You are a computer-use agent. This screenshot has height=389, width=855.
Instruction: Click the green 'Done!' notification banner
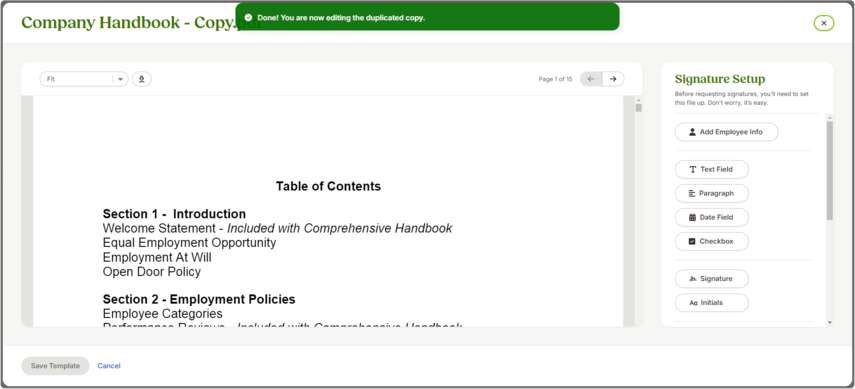tap(428, 17)
